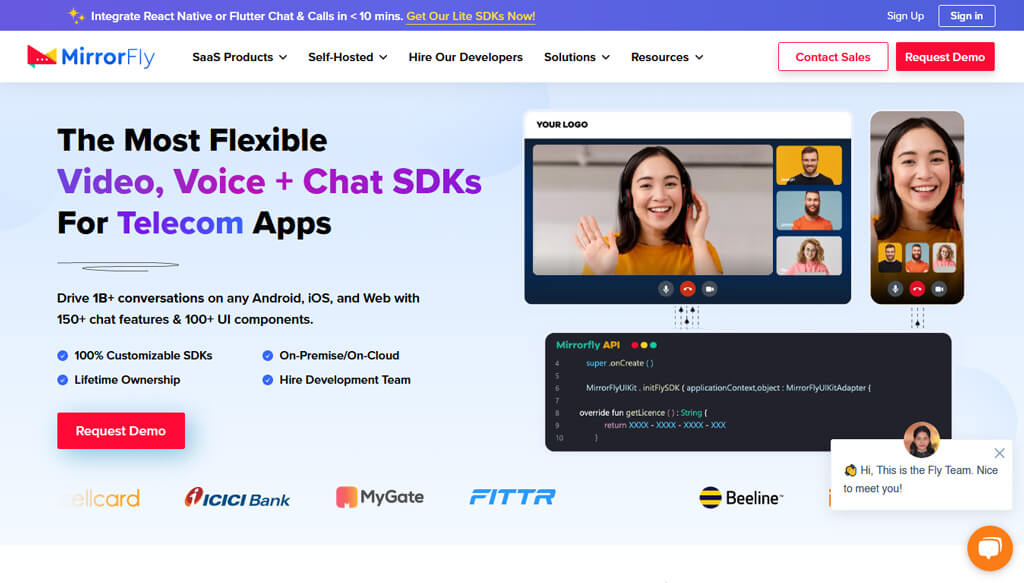The width and height of the screenshot is (1024, 583).
Task: Click the camera icon in desktop video call
Action: [x=709, y=289]
